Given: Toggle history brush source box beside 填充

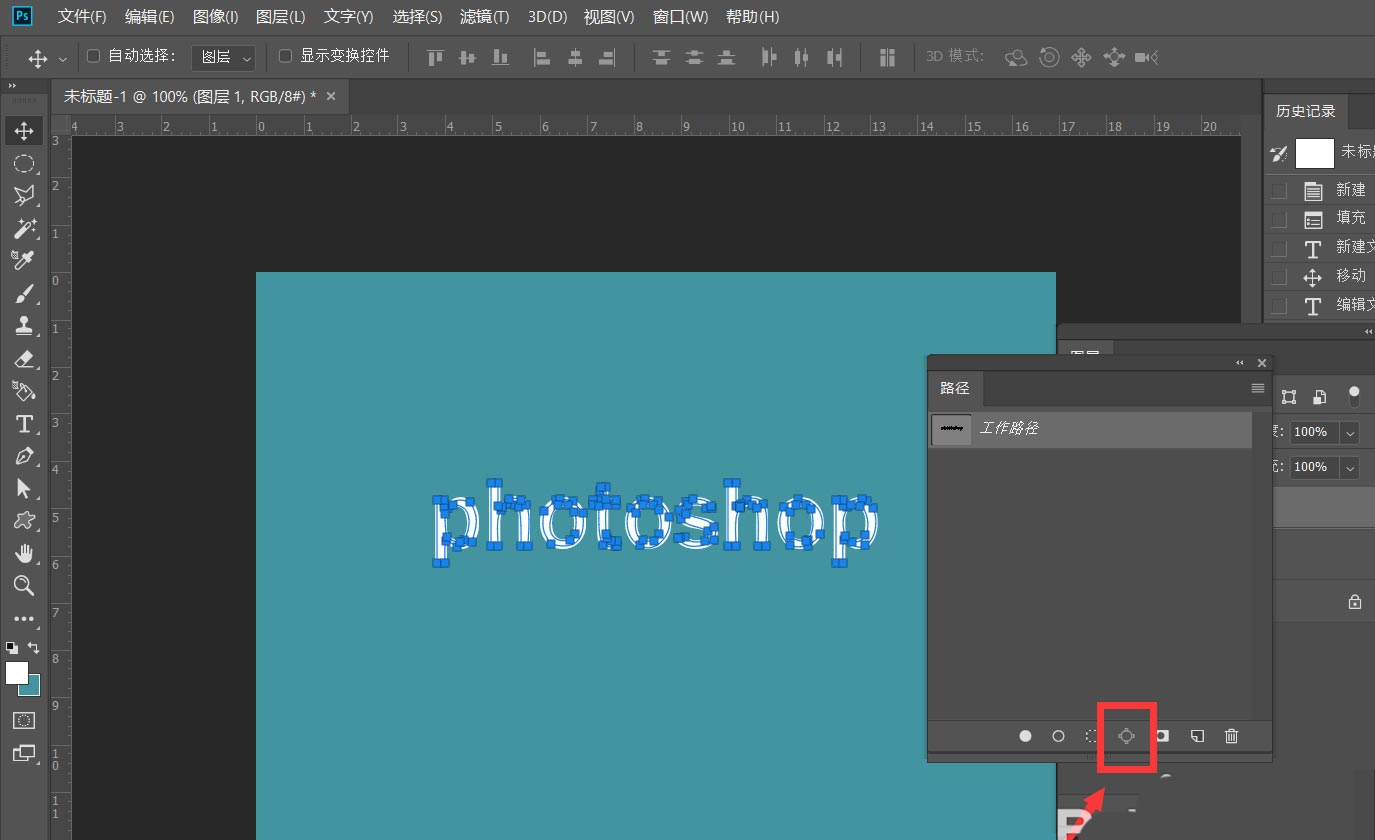Looking at the screenshot, I should (1279, 219).
